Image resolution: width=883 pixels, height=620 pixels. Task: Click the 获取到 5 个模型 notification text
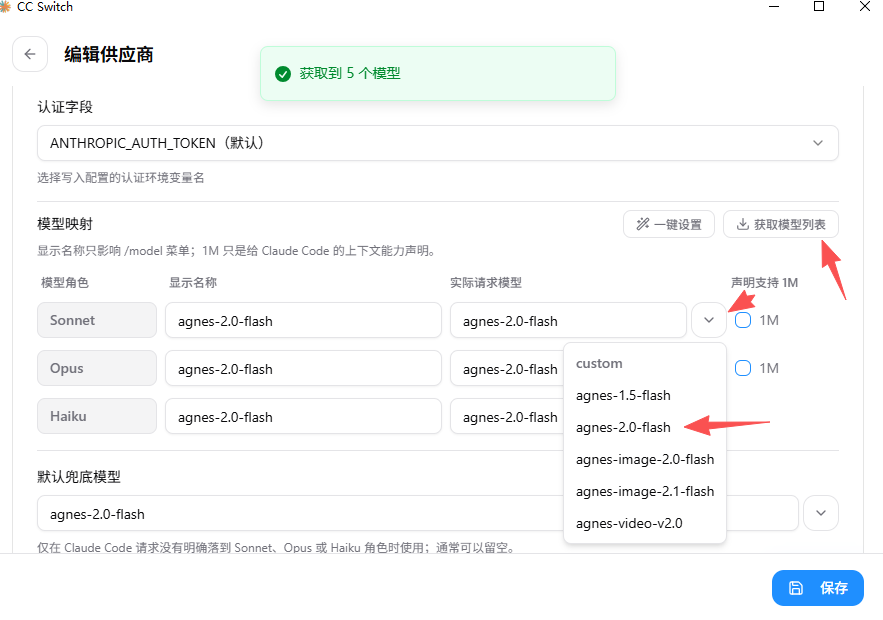(x=350, y=73)
